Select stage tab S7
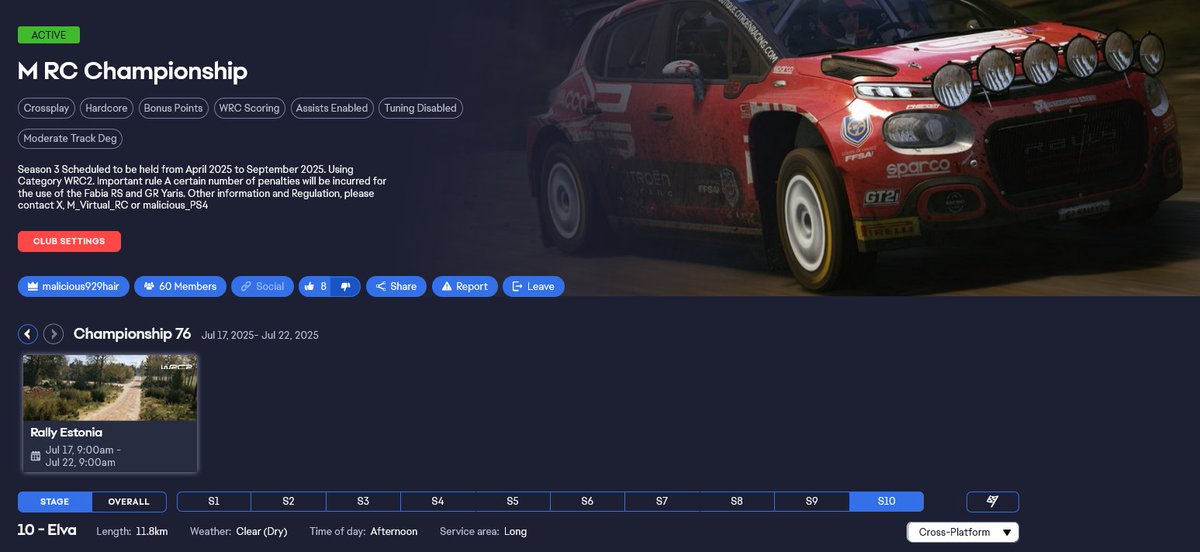The height and width of the screenshot is (552, 1200). point(662,501)
